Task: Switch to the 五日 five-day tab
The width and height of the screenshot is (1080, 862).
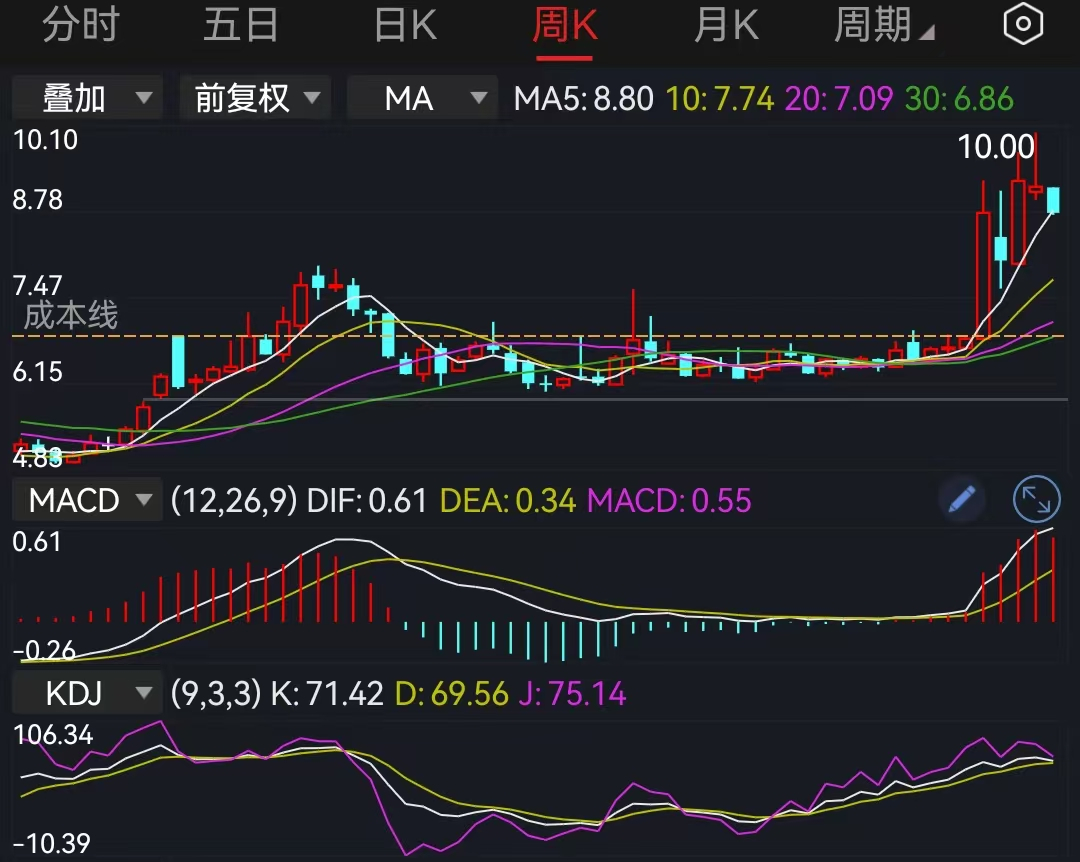Action: coord(240,23)
